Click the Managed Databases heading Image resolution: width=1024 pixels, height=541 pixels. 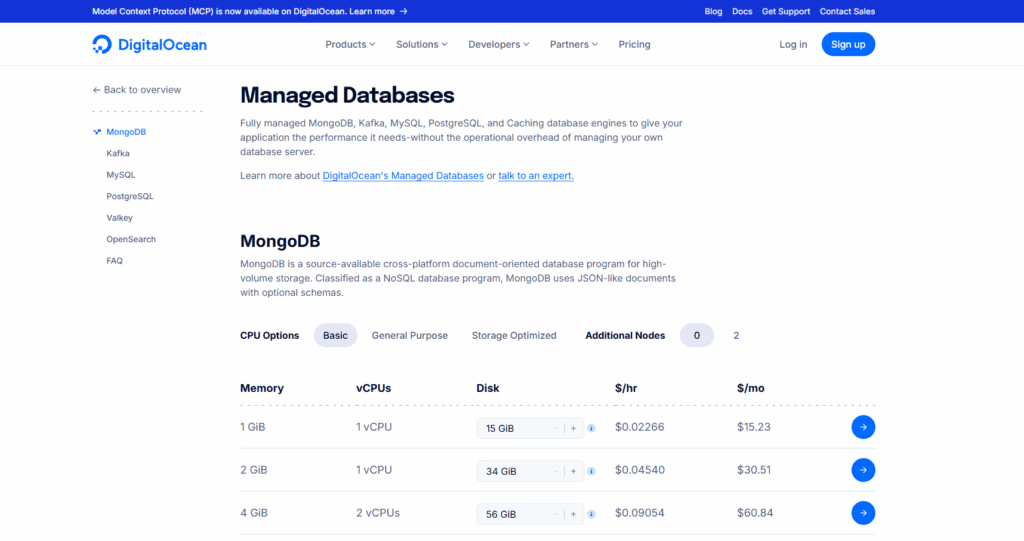[347, 95]
